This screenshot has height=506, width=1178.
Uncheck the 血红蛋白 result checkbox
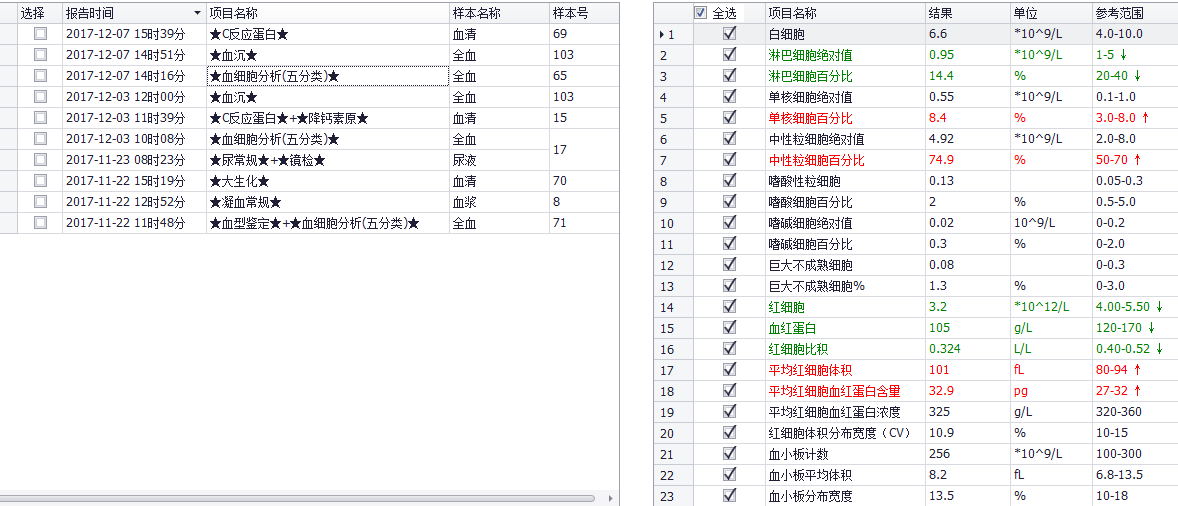pyautogui.click(x=729, y=328)
